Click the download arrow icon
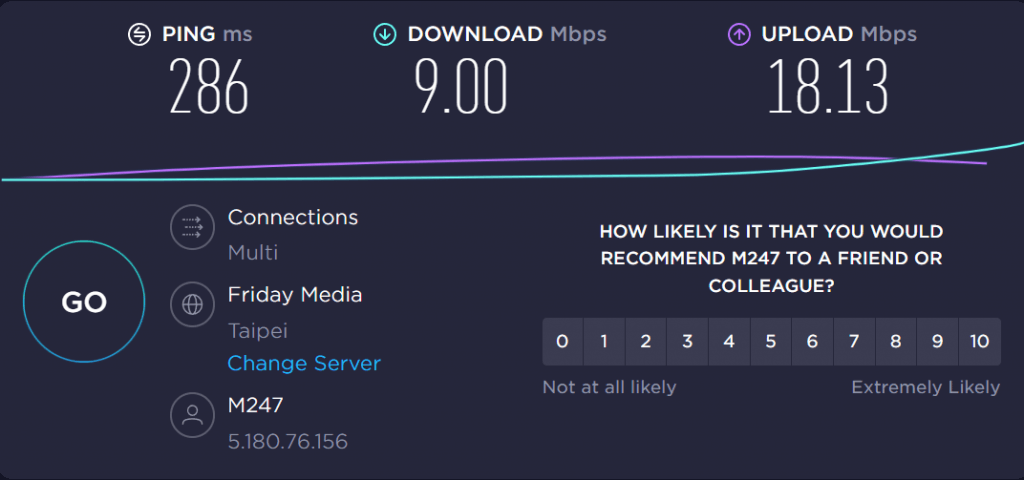 (x=385, y=35)
